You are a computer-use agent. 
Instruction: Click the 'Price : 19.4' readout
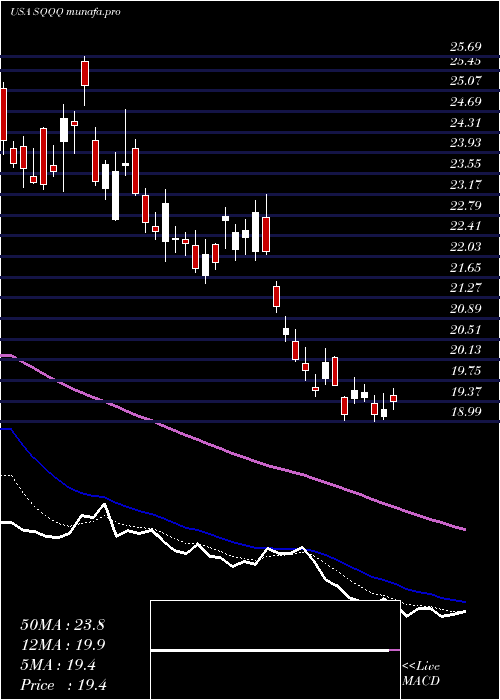click(62, 685)
